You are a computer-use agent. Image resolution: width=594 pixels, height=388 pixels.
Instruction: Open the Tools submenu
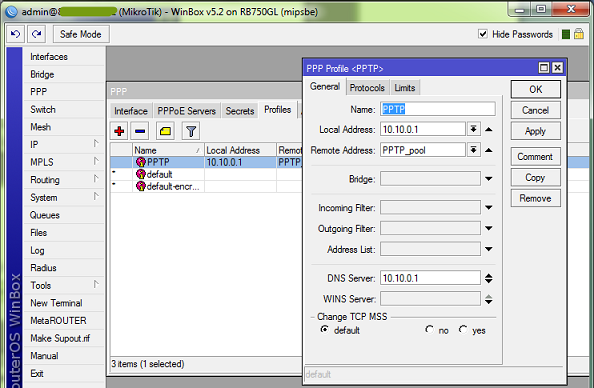(64, 285)
